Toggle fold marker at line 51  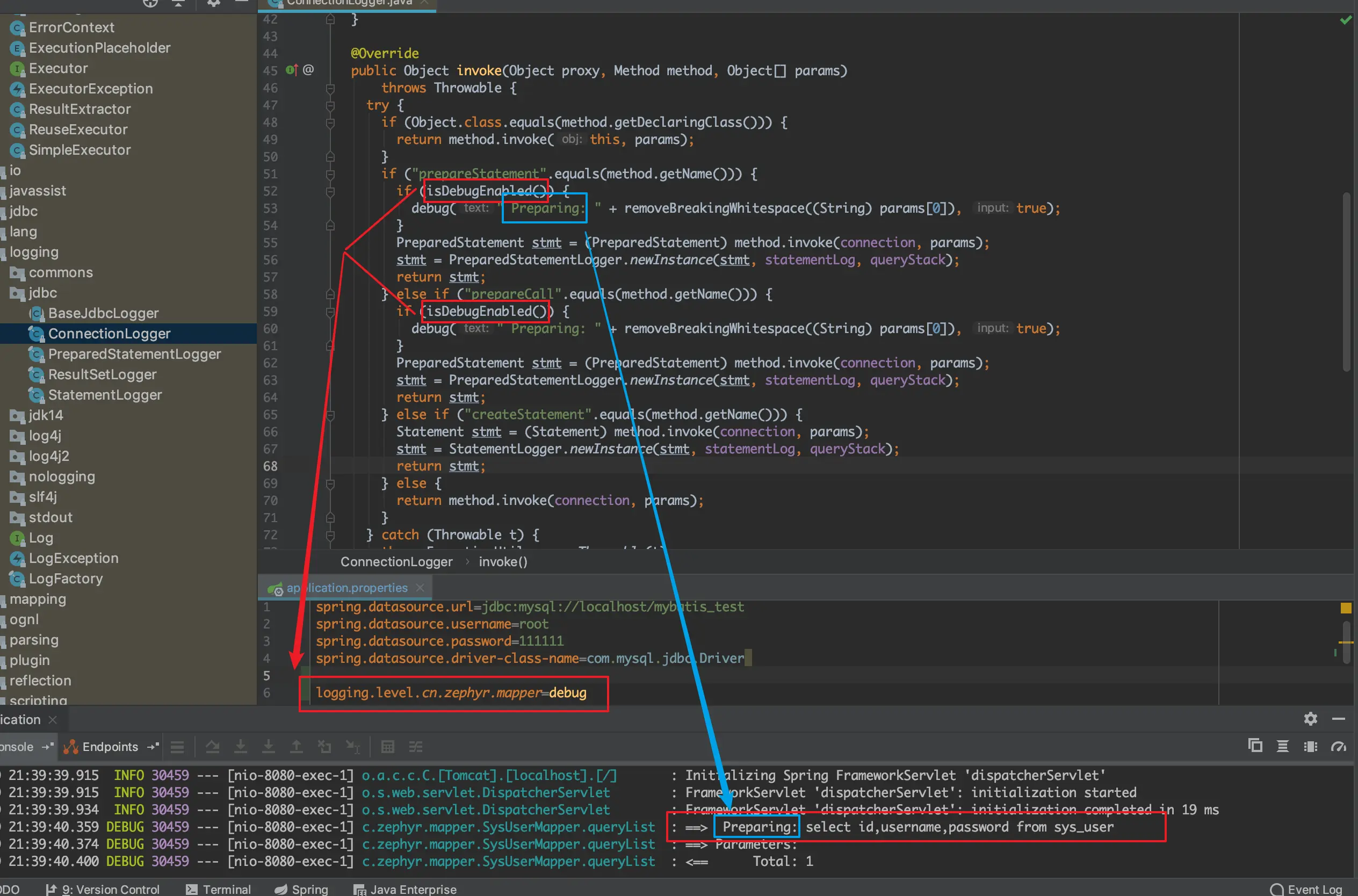coord(330,174)
